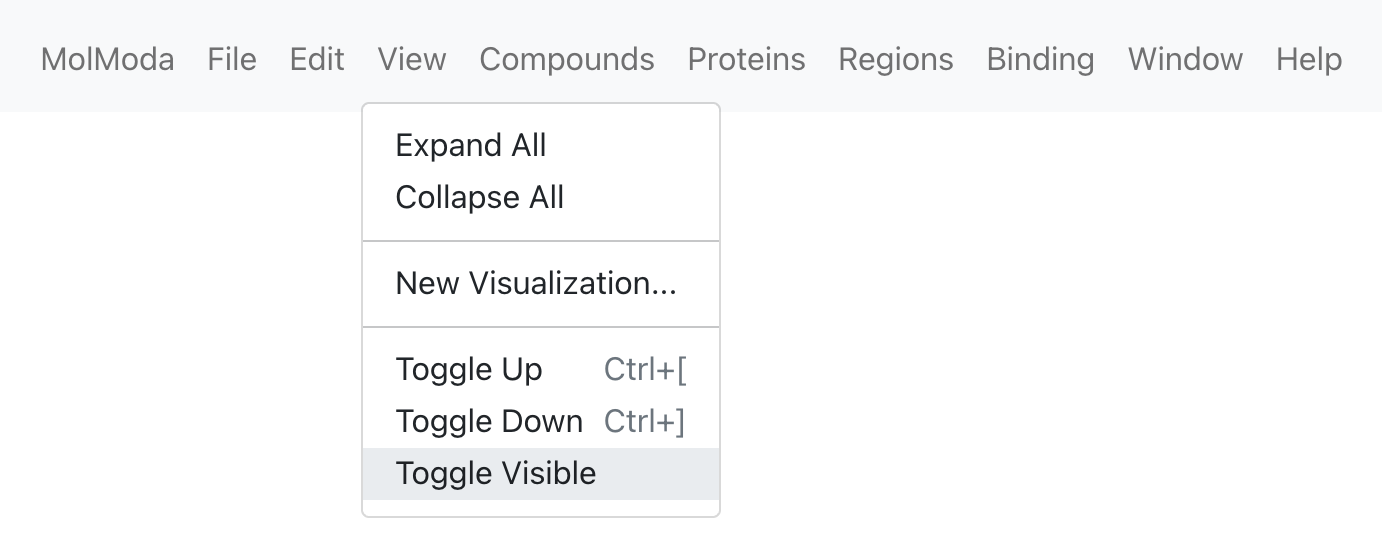The height and width of the screenshot is (542, 1382).
Task: Select the Toggle Down entry
Action: [x=541, y=422]
